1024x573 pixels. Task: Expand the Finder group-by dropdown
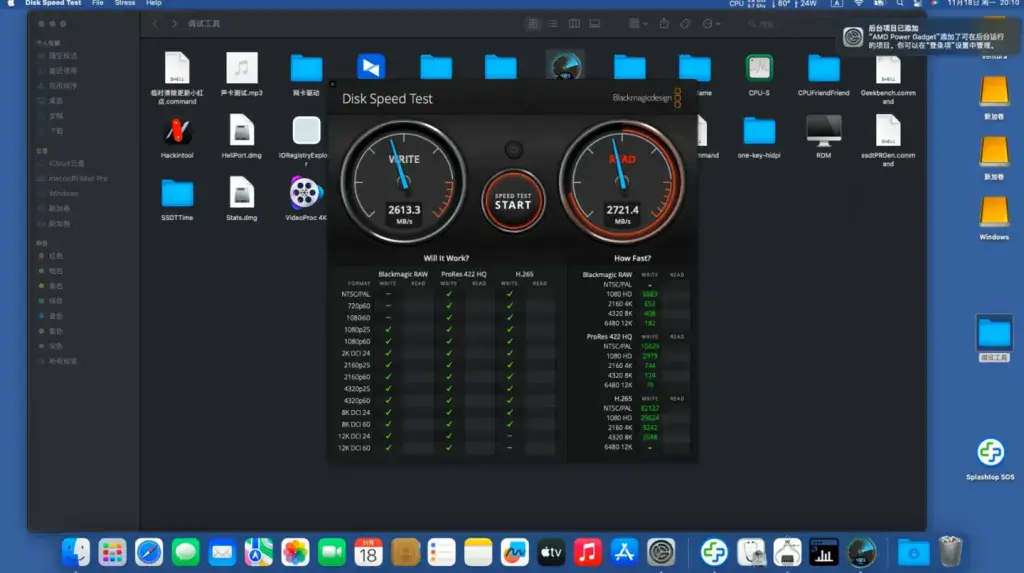click(x=637, y=24)
